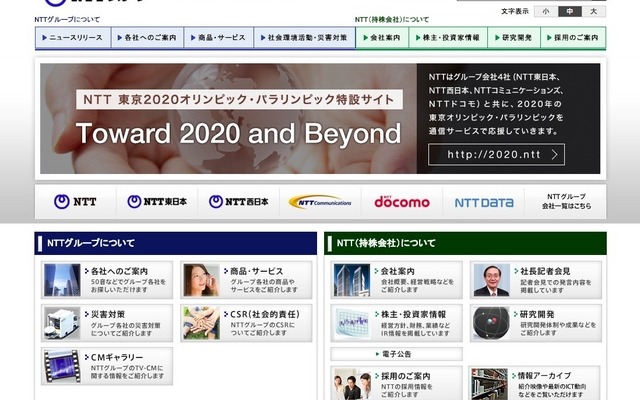The image size is (640, 400).
Task: Click 記者会見での発言内容を description text
Action: pos(556,282)
